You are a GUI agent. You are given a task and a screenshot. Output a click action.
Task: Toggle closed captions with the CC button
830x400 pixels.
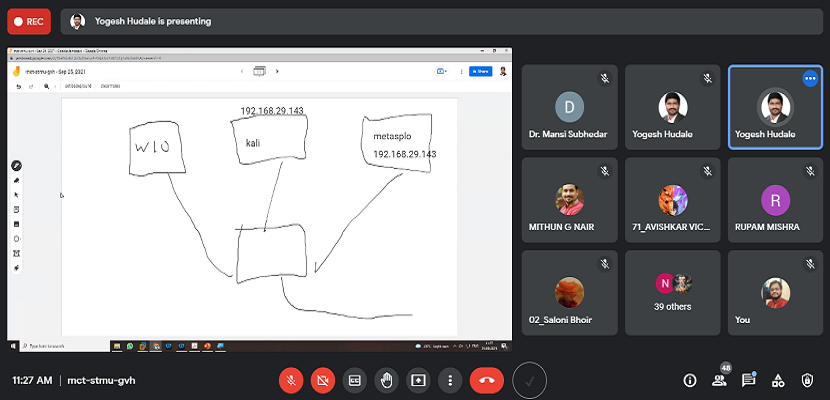(x=355, y=380)
